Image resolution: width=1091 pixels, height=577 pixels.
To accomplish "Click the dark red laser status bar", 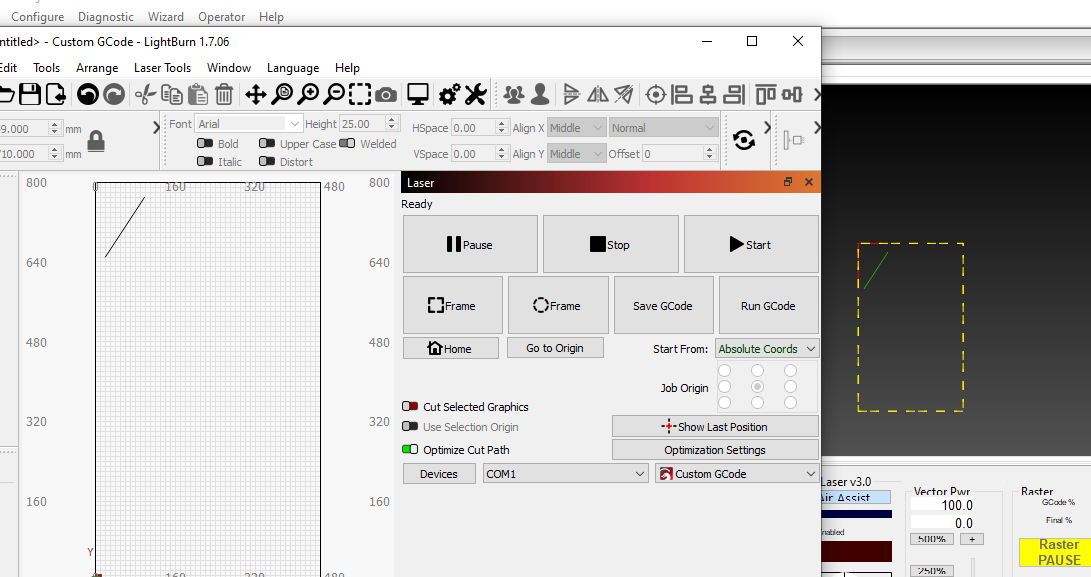I will coord(857,551).
